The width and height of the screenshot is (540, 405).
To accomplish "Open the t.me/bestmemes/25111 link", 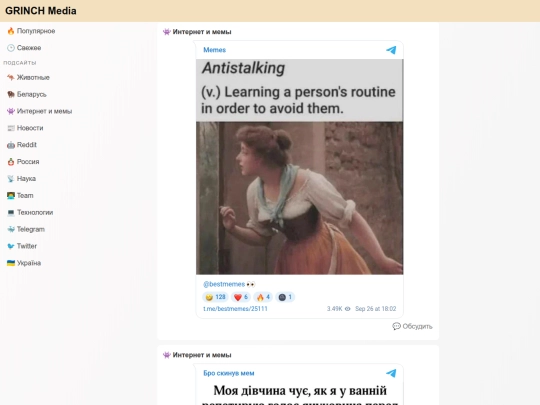I will pyautogui.click(x=235, y=309).
